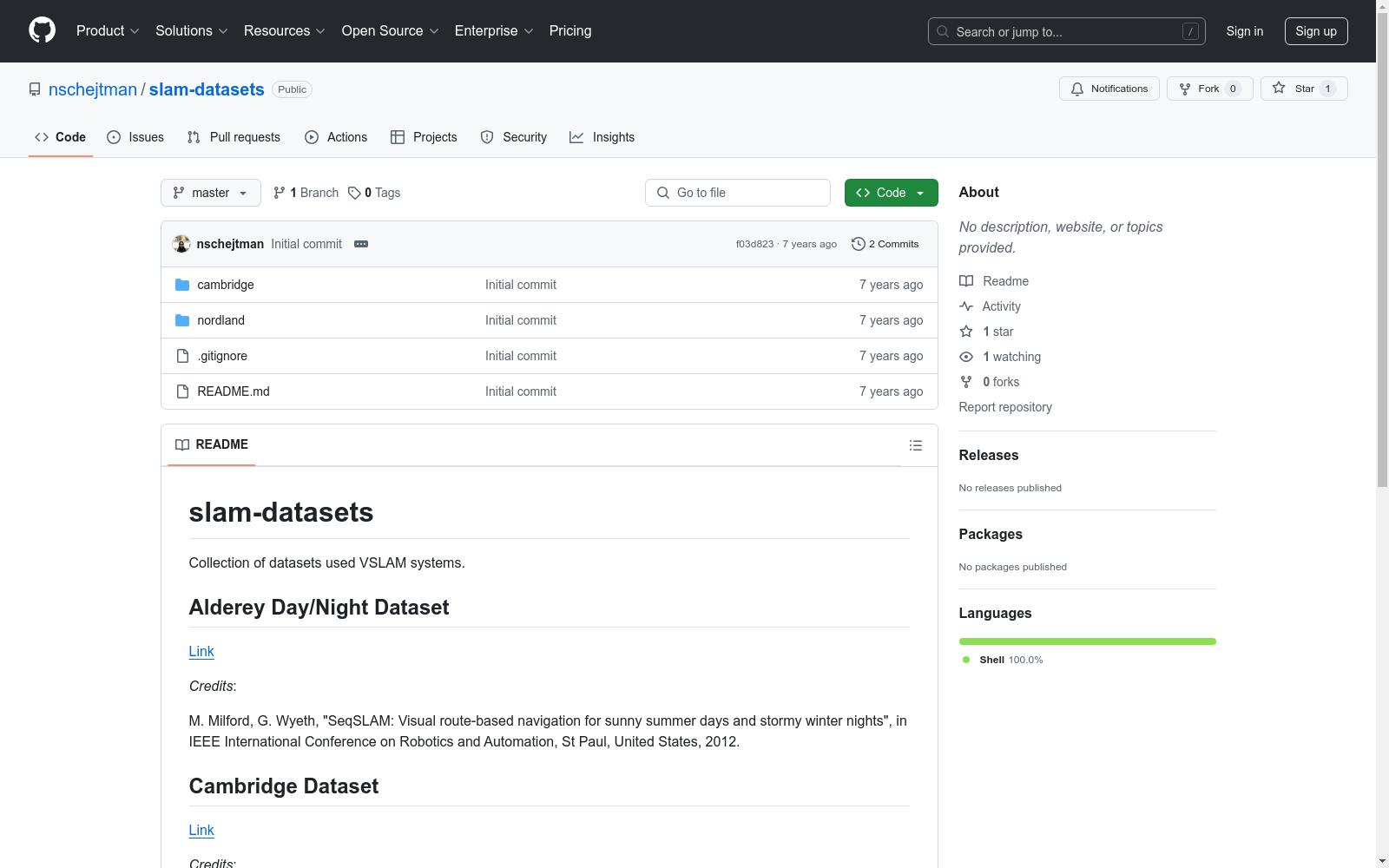The width and height of the screenshot is (1389, 868).
Task: Open the cambridge folder
Action: click(226, 285)
